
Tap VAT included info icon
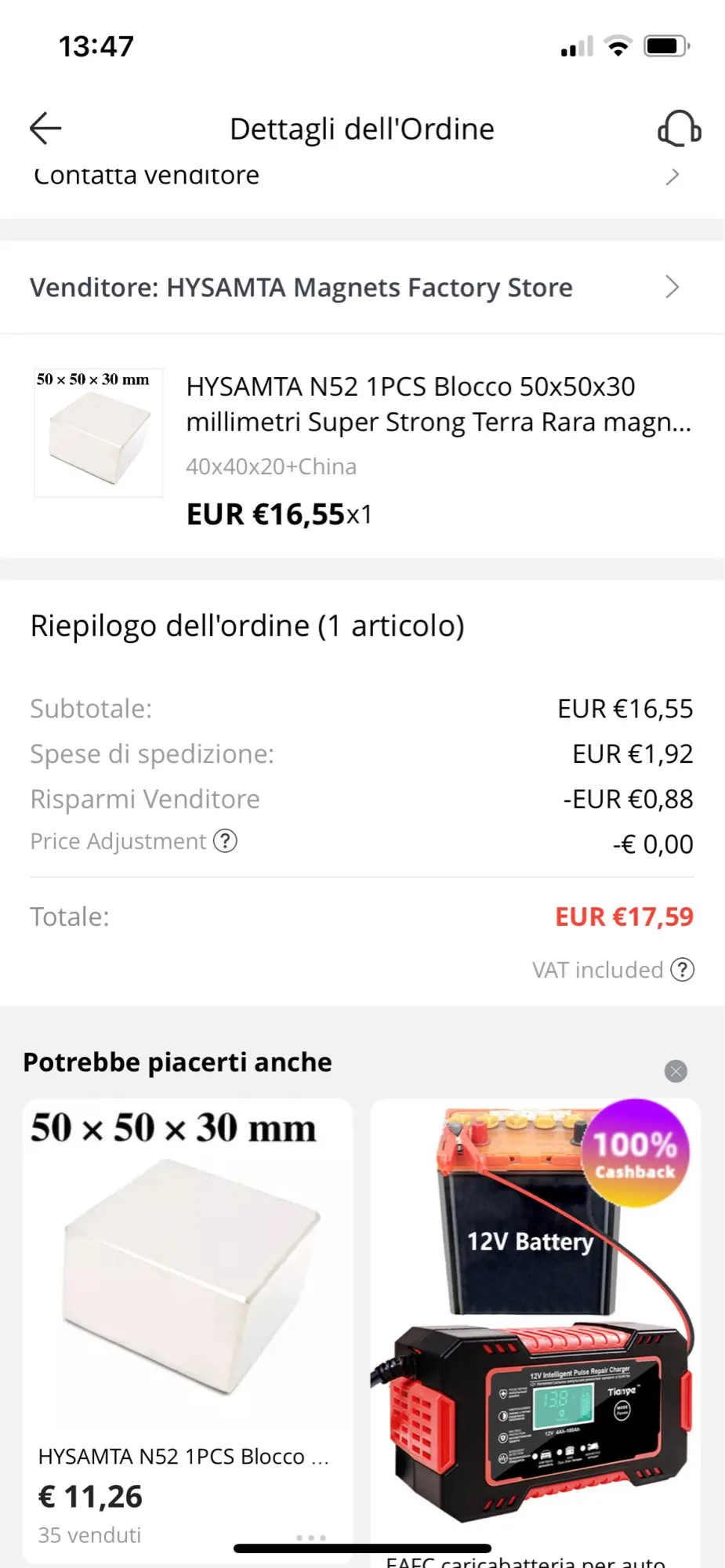pos(683,970)
